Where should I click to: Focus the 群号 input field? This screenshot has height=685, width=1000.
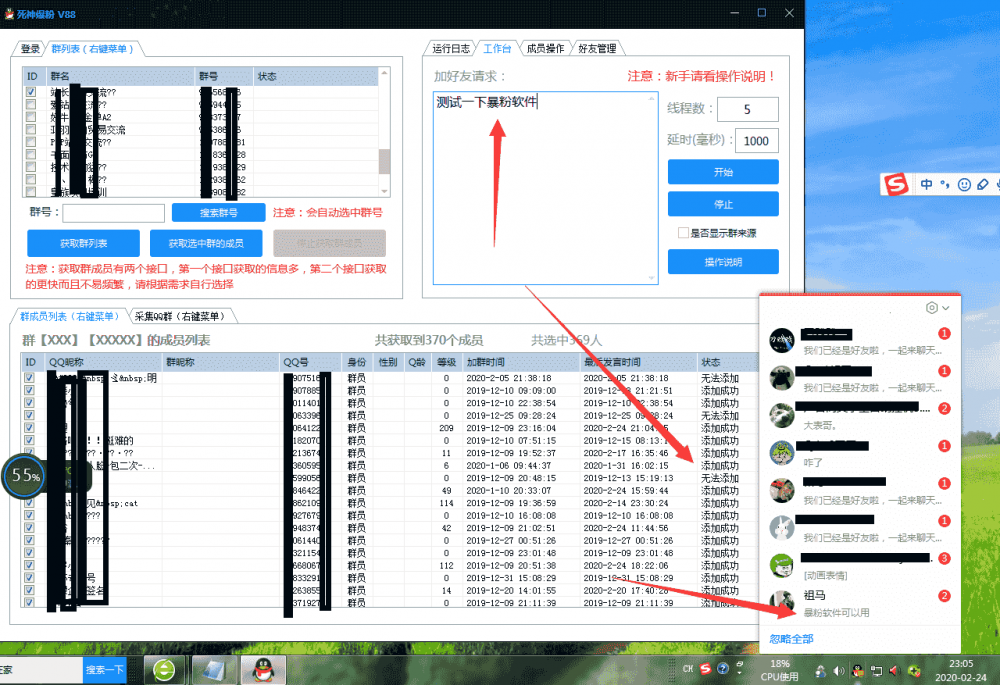point(114,212)
